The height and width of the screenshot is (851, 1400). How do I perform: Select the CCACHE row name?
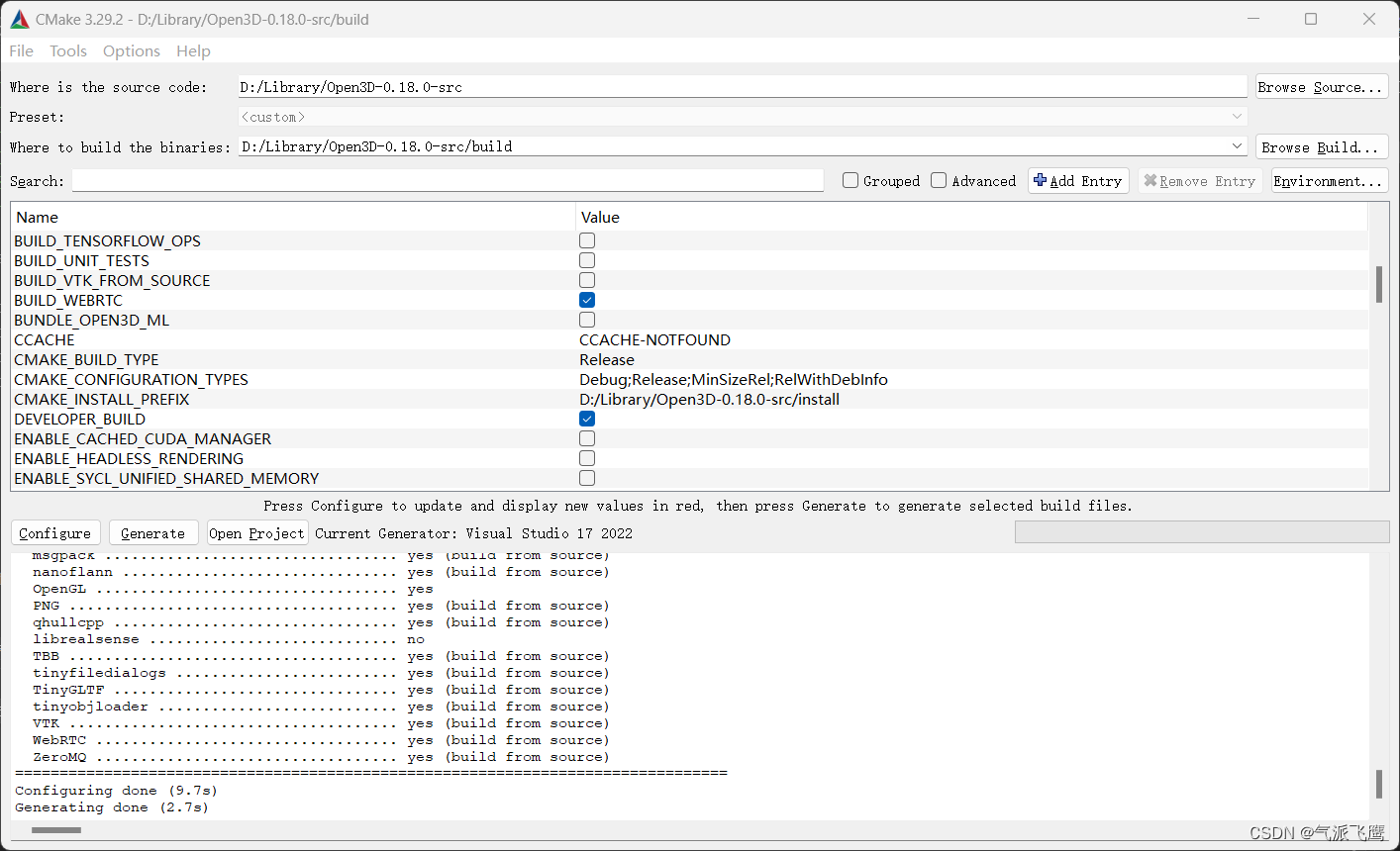click(x=45, y=339)
